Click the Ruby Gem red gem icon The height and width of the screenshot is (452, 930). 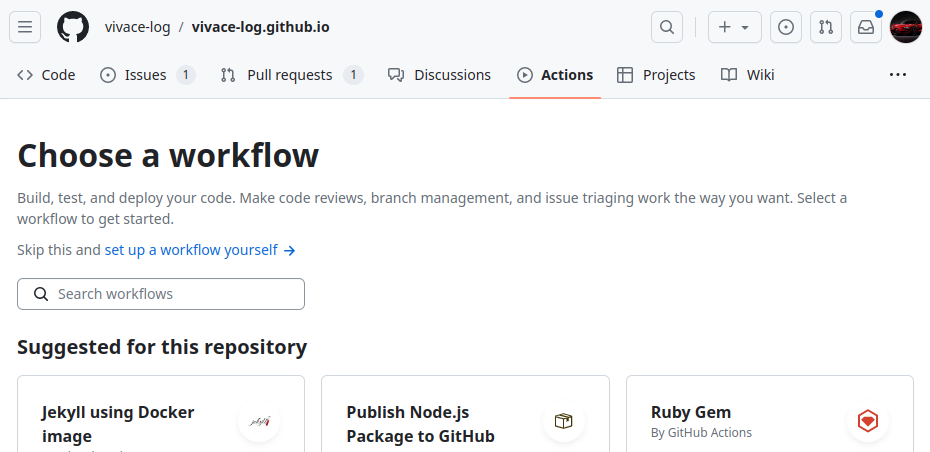click(x=868, y=422)
